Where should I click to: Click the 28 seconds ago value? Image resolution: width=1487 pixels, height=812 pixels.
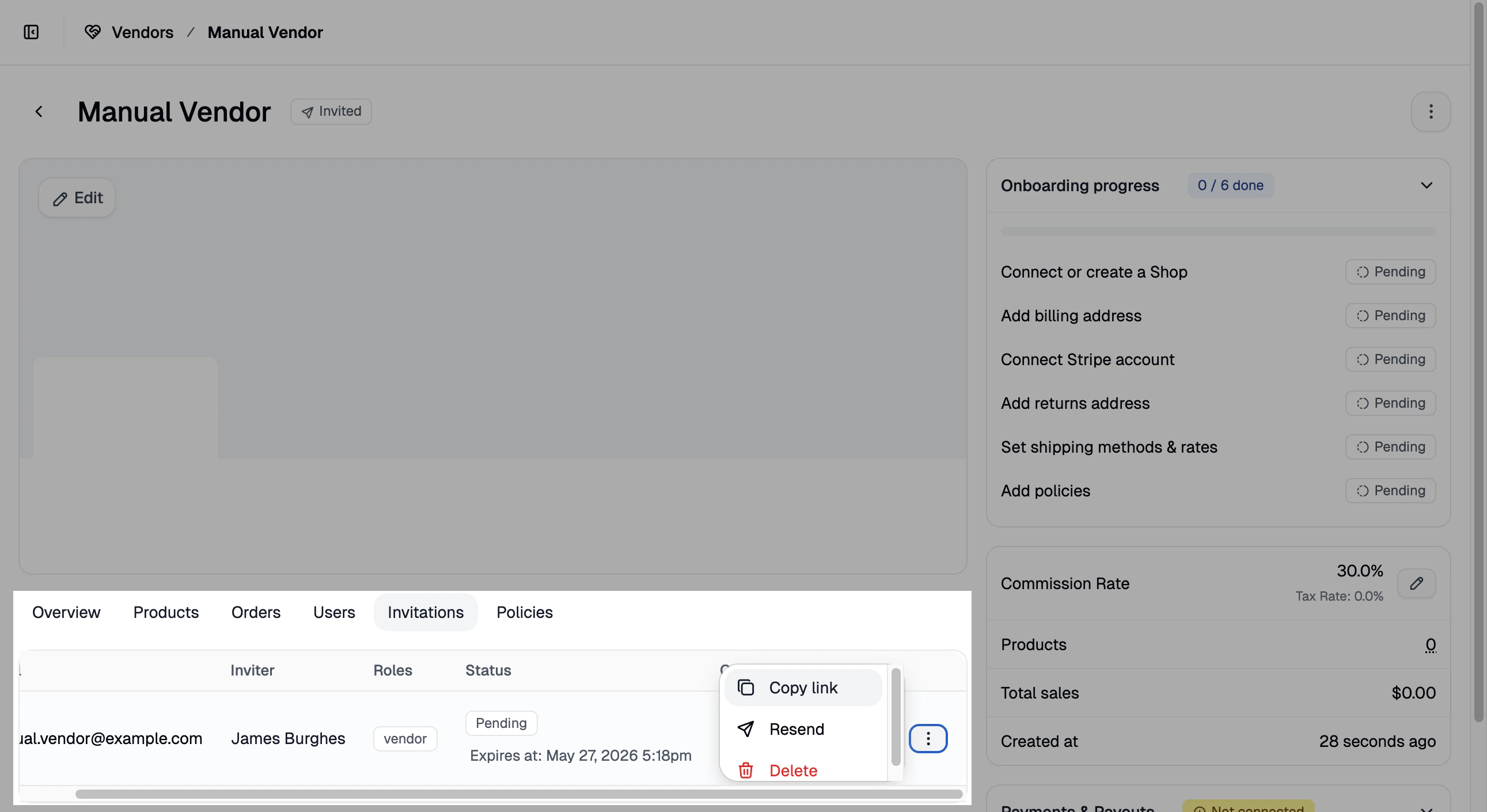1378,741
